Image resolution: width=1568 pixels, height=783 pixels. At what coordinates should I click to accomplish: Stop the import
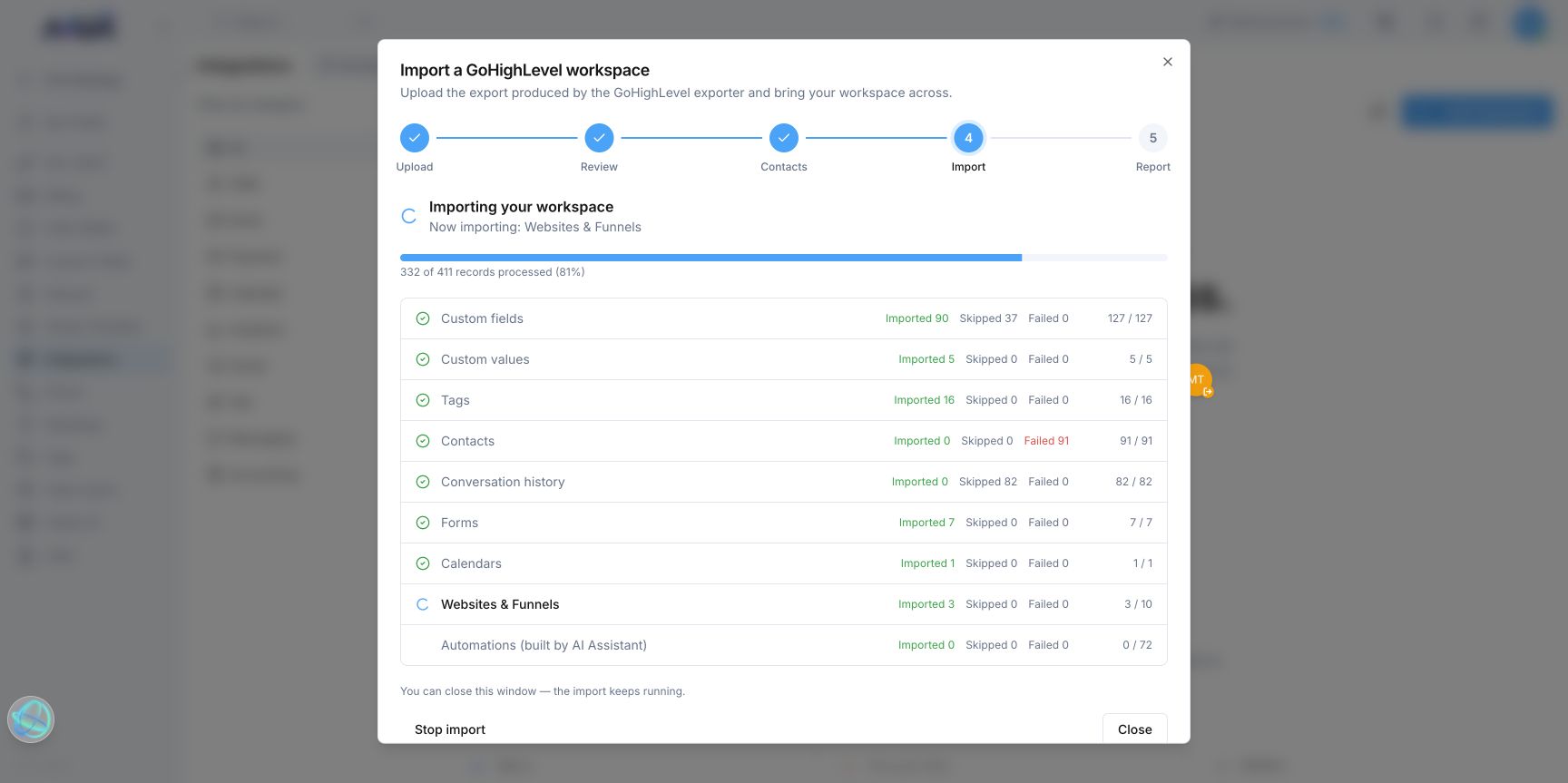[x=450, y=729]
